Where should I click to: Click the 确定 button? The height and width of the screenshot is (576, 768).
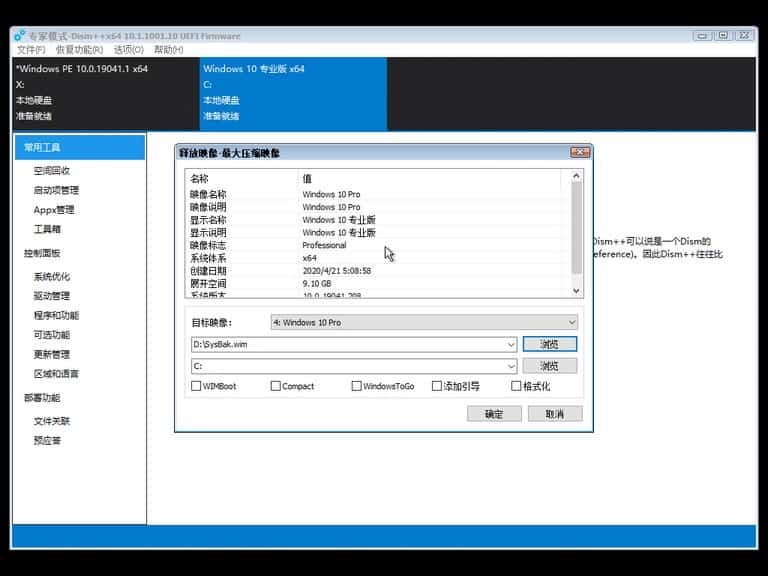point(494,414)
